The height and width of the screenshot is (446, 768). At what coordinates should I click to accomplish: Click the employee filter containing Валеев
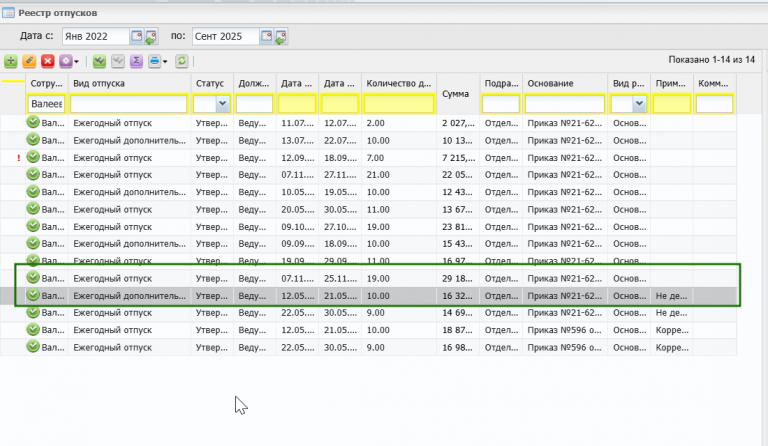(47, 104)
